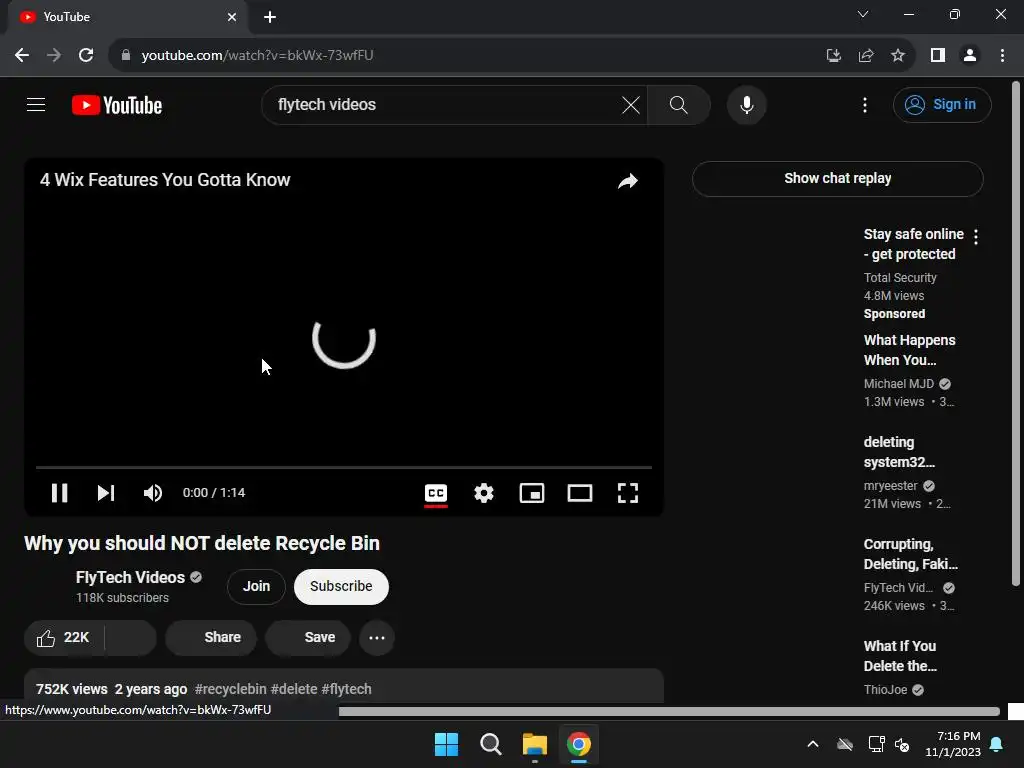Open Chrome three-dot menu

(1002, 56)
